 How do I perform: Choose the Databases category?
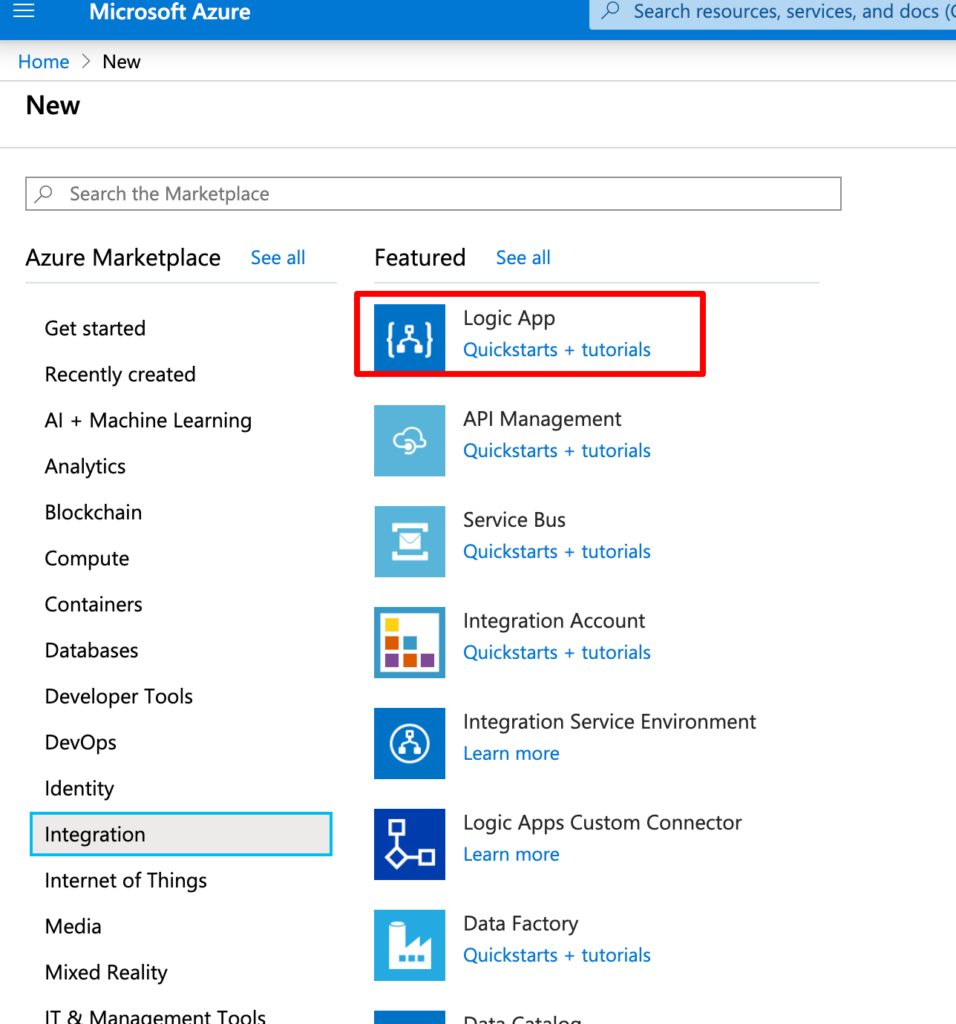coord(91,650)
